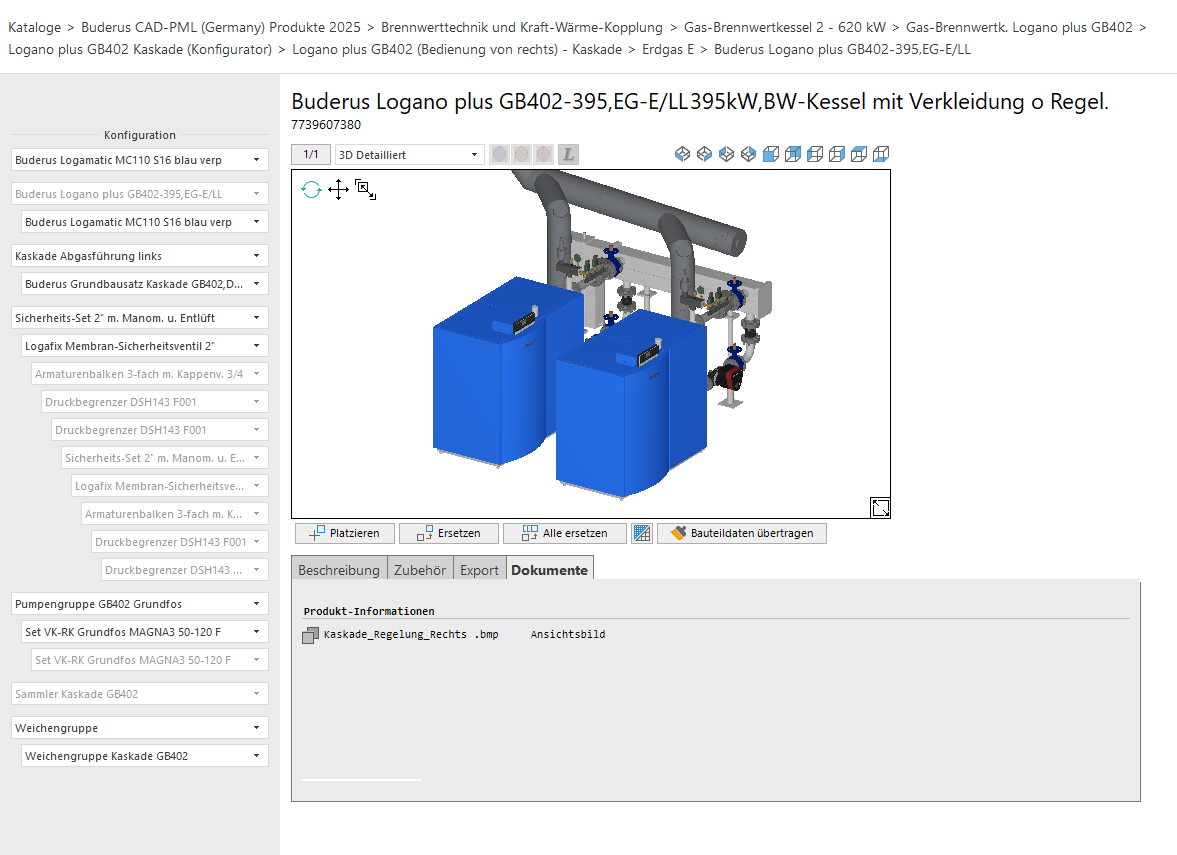Viewport: 1177px width, 855px height.
Task: Open Brennwerttechnik und Kraft-Wärme-Kopplung breadcrumb
Action: point(522,28)
